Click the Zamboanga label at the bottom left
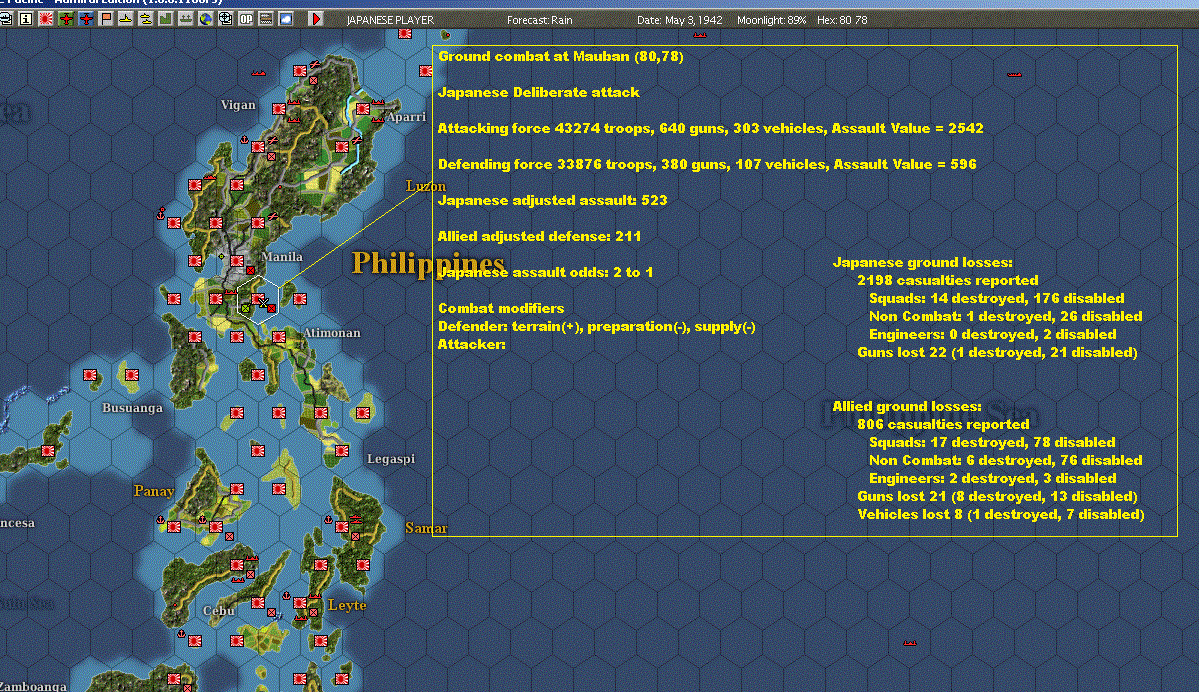Image resolution: width=1199 pixels, height=692 pixels. [33, 686]
